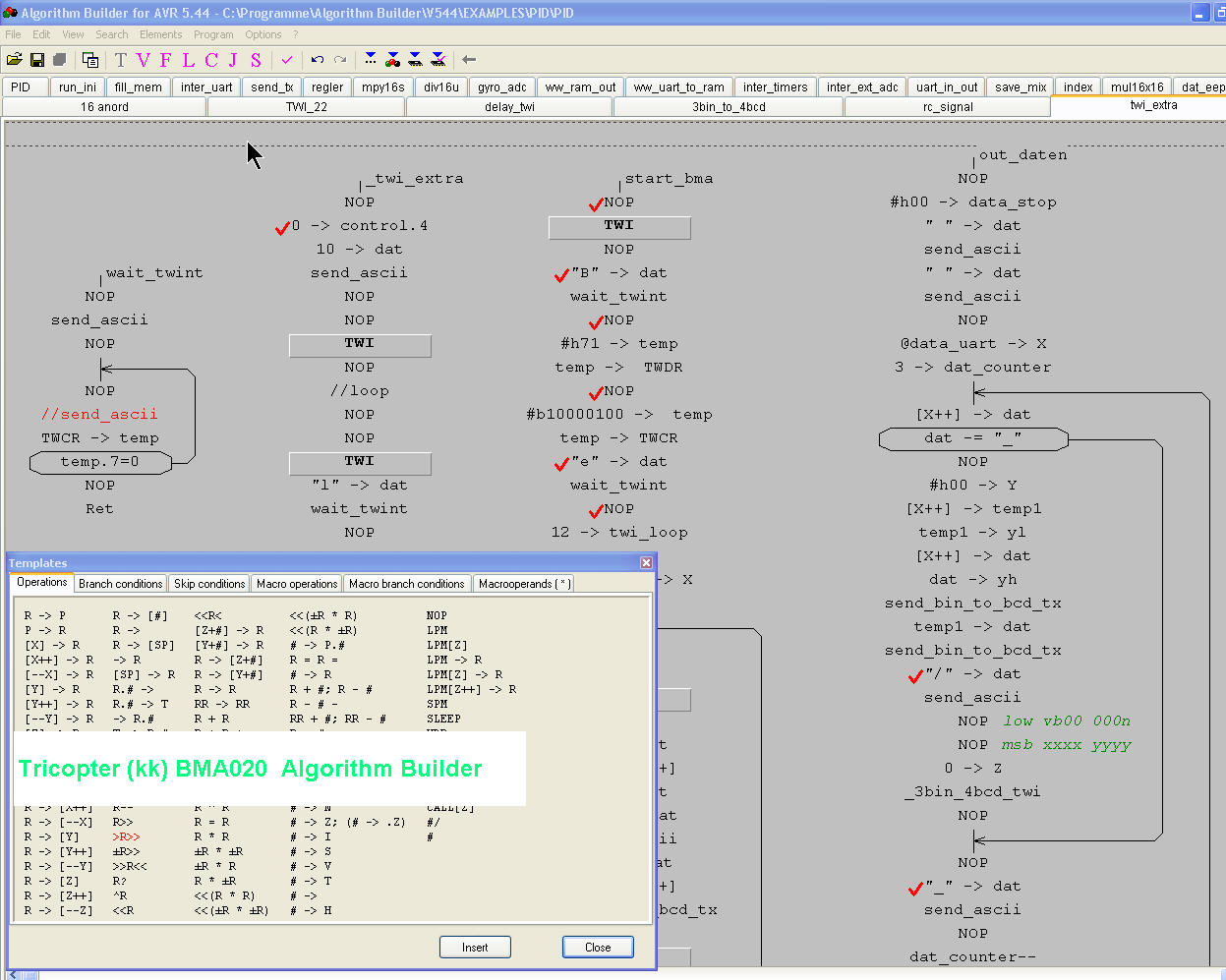Screen dimensions: 1226x980
Task: Click the overlapping windows toolbar icon
Action: click(x=89, y=60)
